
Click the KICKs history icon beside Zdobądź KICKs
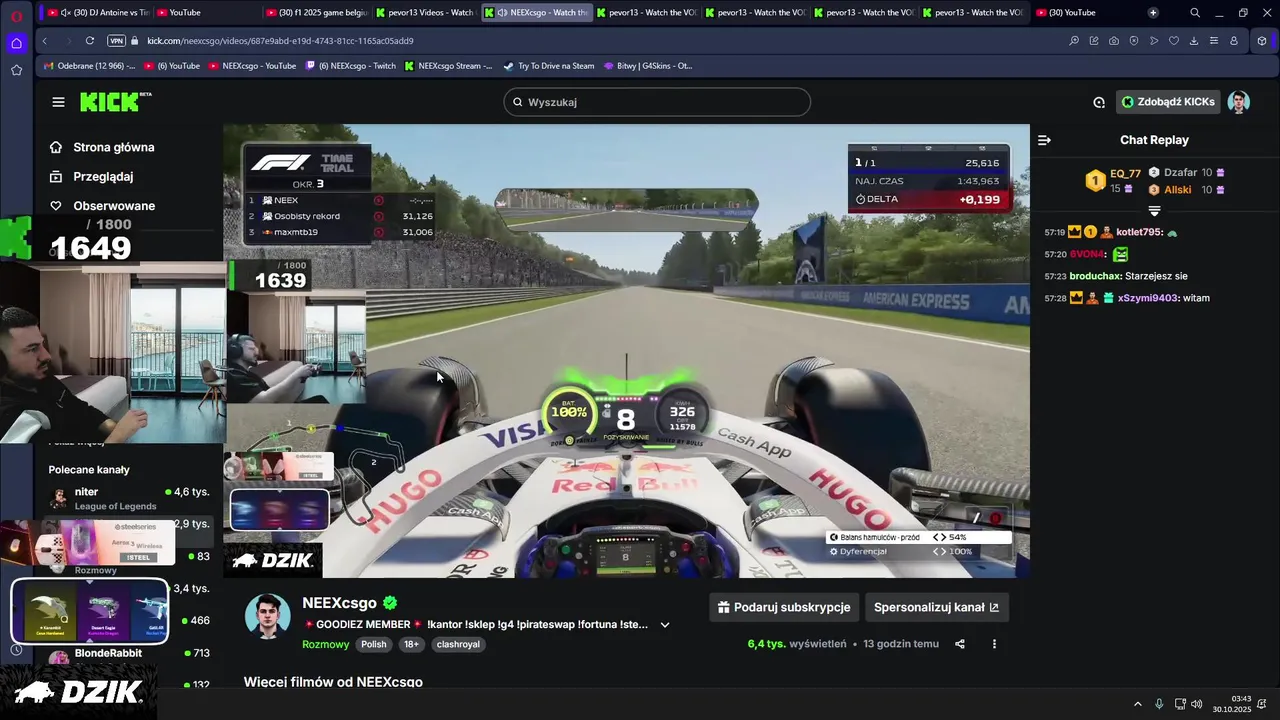tap(1099, 102)
